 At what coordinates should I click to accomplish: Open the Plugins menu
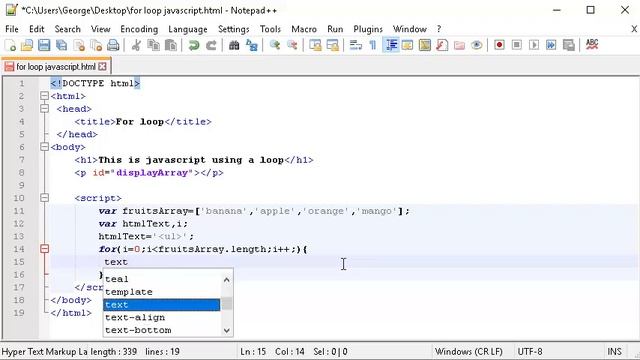point(368,29)
